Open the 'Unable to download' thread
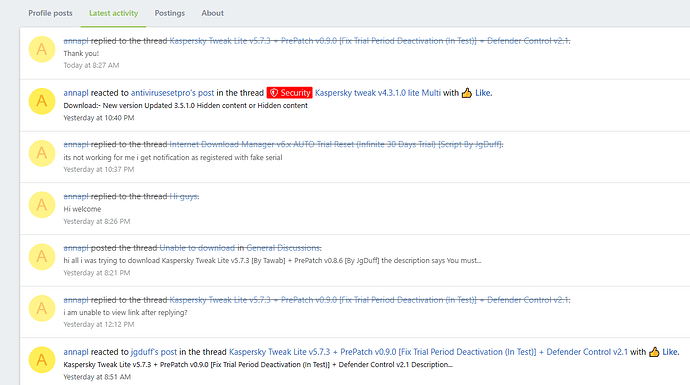690x385 pixels. point(197,248)
